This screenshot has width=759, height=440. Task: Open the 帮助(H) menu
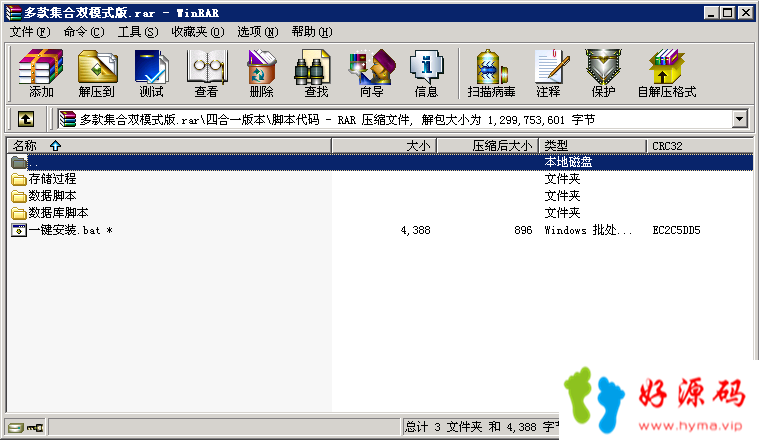312,32
